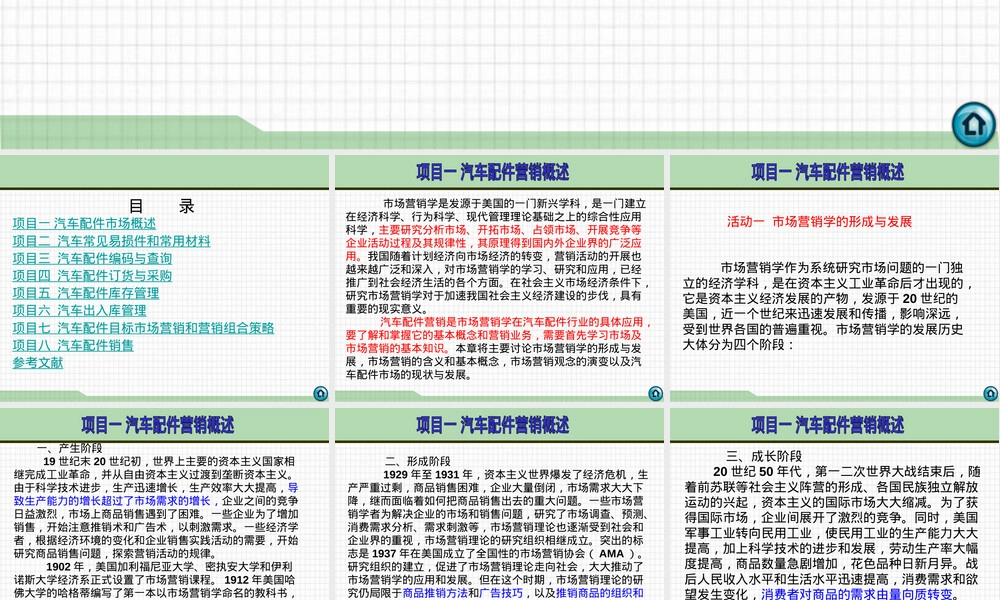Screen dimensions: 1000x600
Task: Click text 20 世纪 50 年代
Action: click(758, 472)
